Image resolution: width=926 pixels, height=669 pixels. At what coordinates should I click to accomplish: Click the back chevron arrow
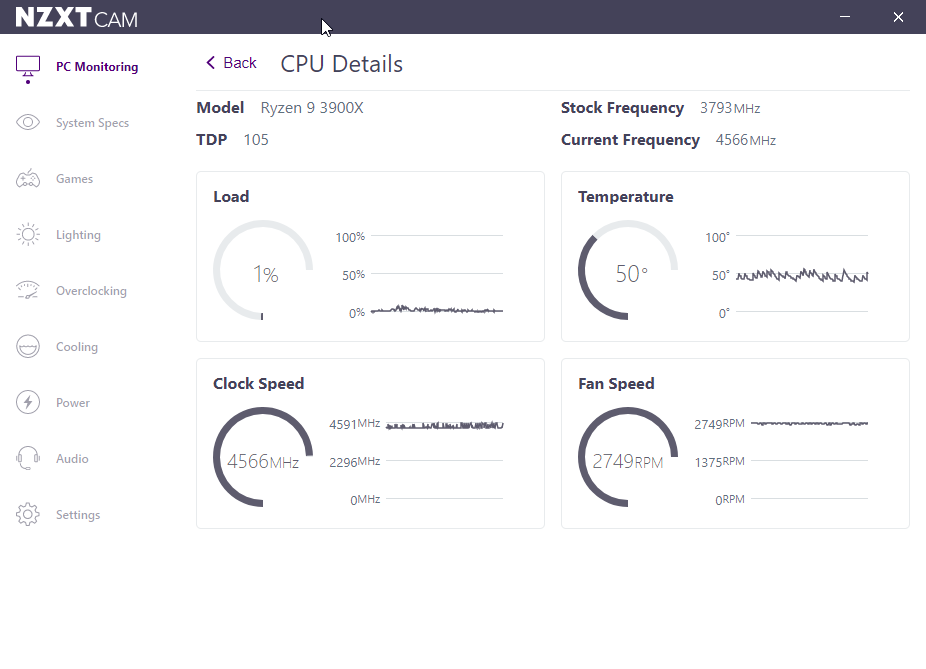click(x=210, y=63)
